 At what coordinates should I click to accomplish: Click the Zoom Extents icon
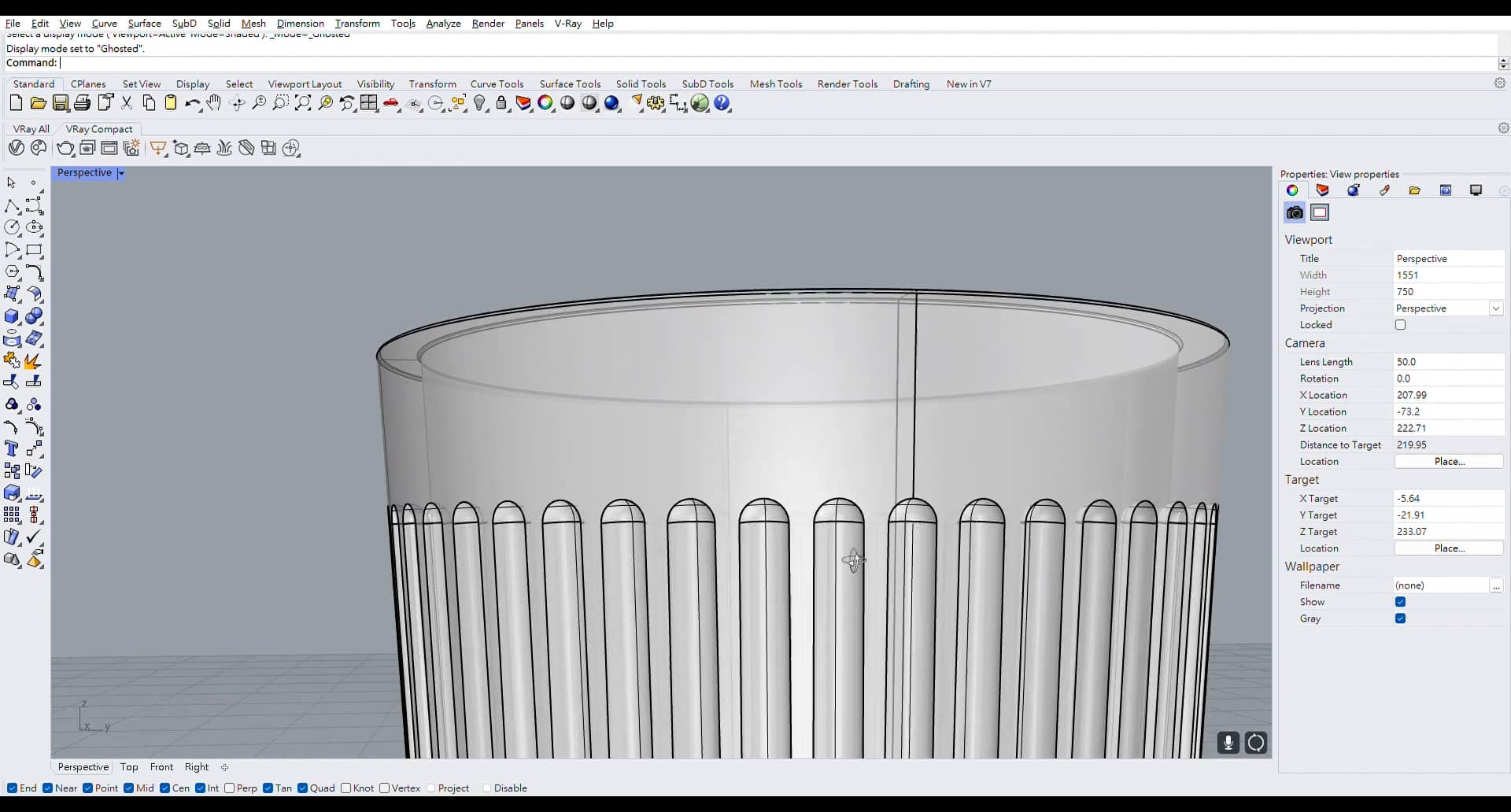click(303, 103)
